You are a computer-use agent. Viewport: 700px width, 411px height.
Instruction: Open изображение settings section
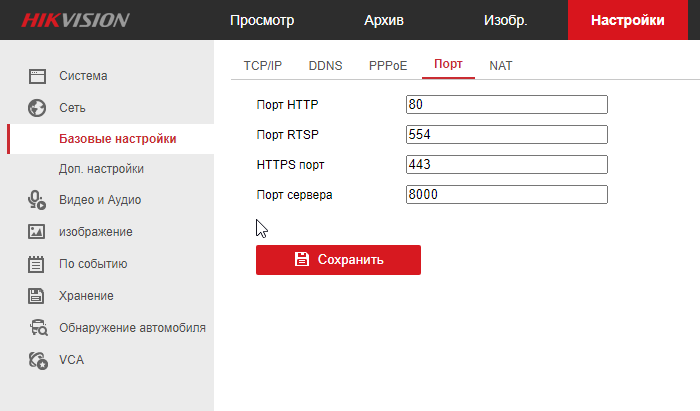(96, 232)
